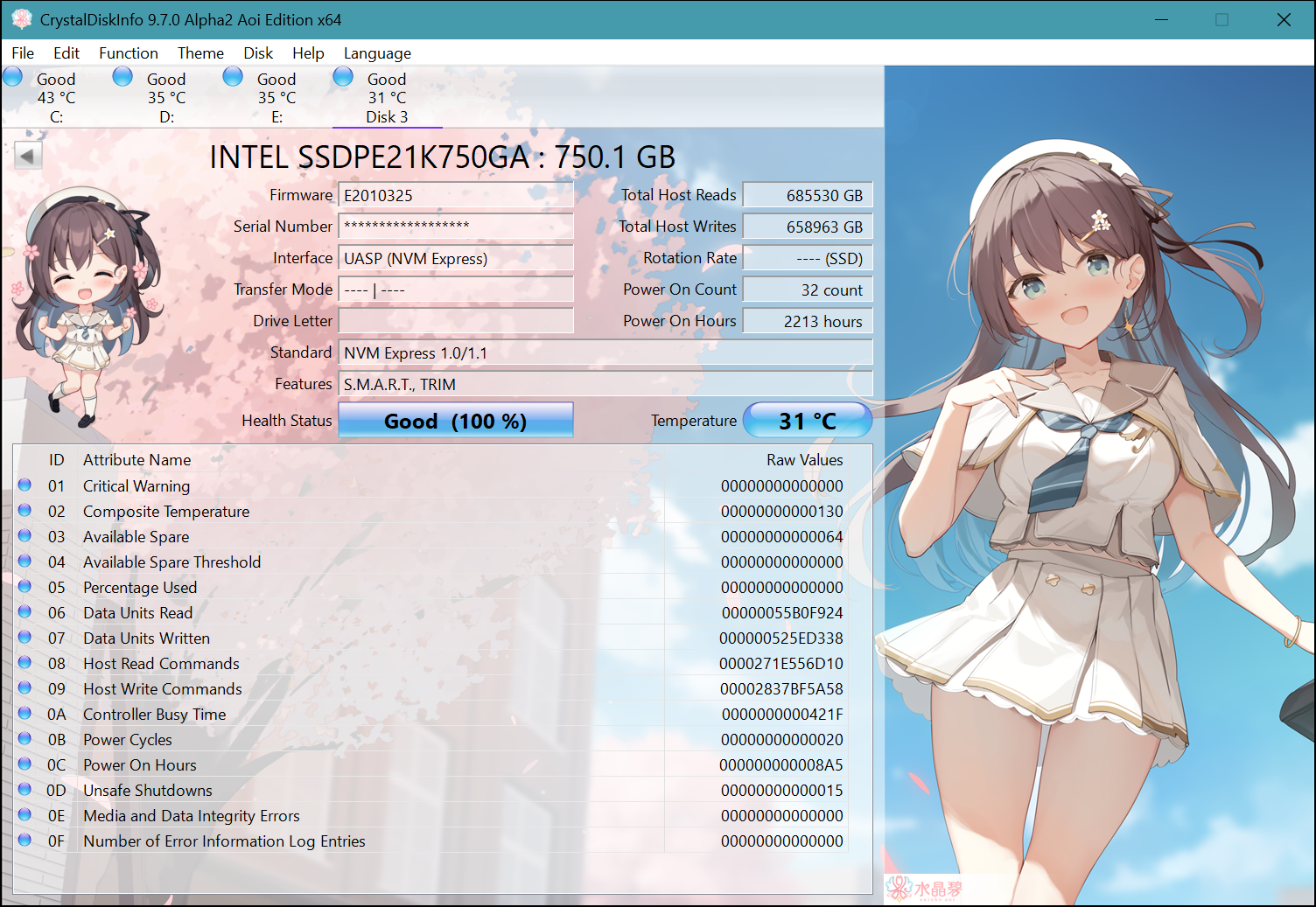Switch to the E: drive tab
Screen dimensions: 1316x907
pyautogui.click(x=276, y=97)
